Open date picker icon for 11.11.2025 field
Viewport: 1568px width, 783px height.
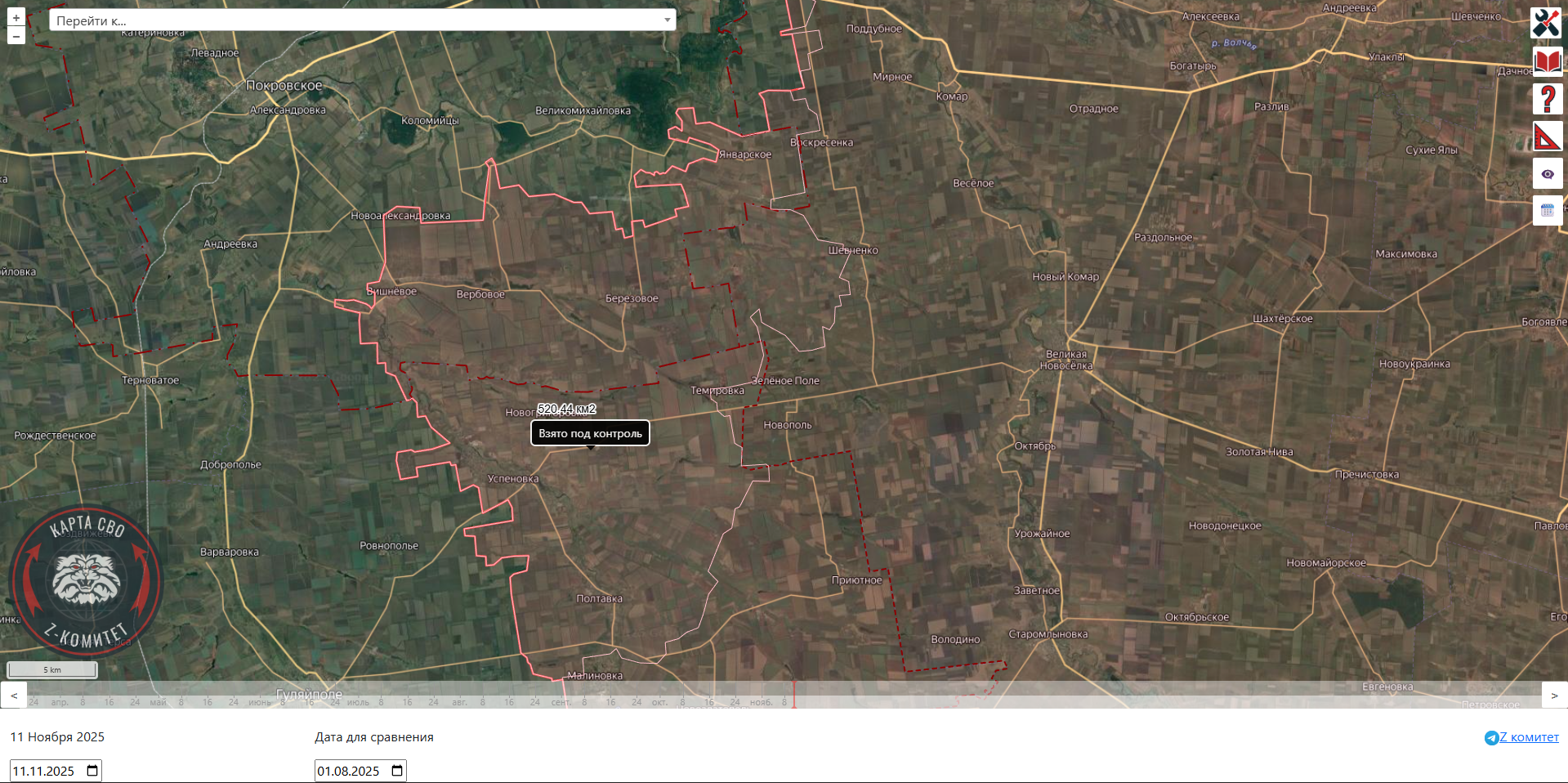click(92, 771)
